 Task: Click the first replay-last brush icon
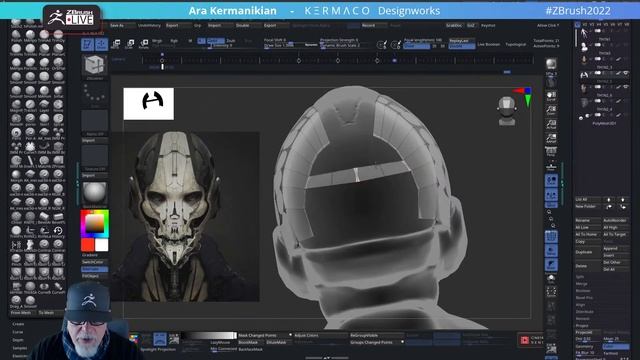tap(381, 44)
